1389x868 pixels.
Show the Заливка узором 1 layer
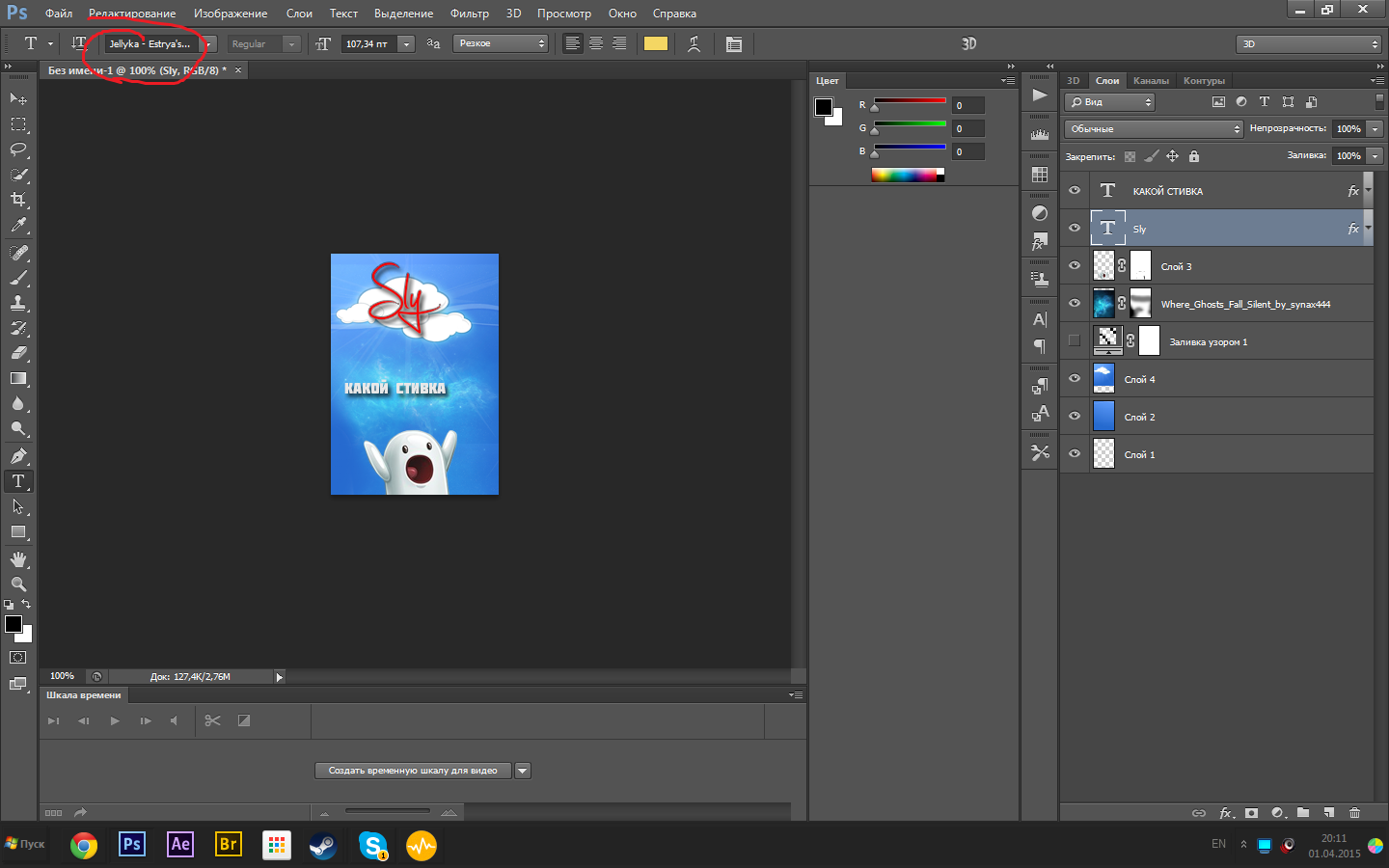[x=1075, y=341]
